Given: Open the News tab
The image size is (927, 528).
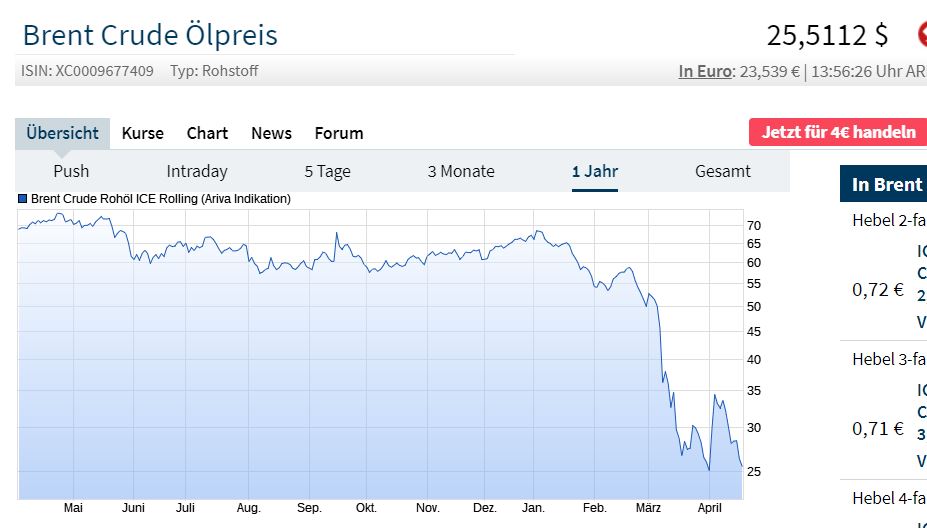Looking at the screenshot, I should tap(271, 133).
